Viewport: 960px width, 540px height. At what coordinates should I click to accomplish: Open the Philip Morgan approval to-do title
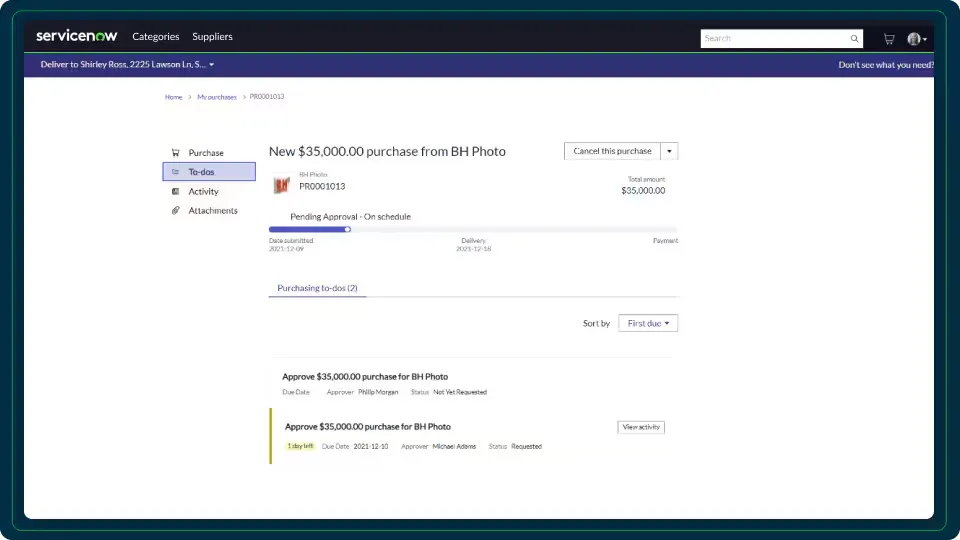pyautogui.click(x=365, y=377)
